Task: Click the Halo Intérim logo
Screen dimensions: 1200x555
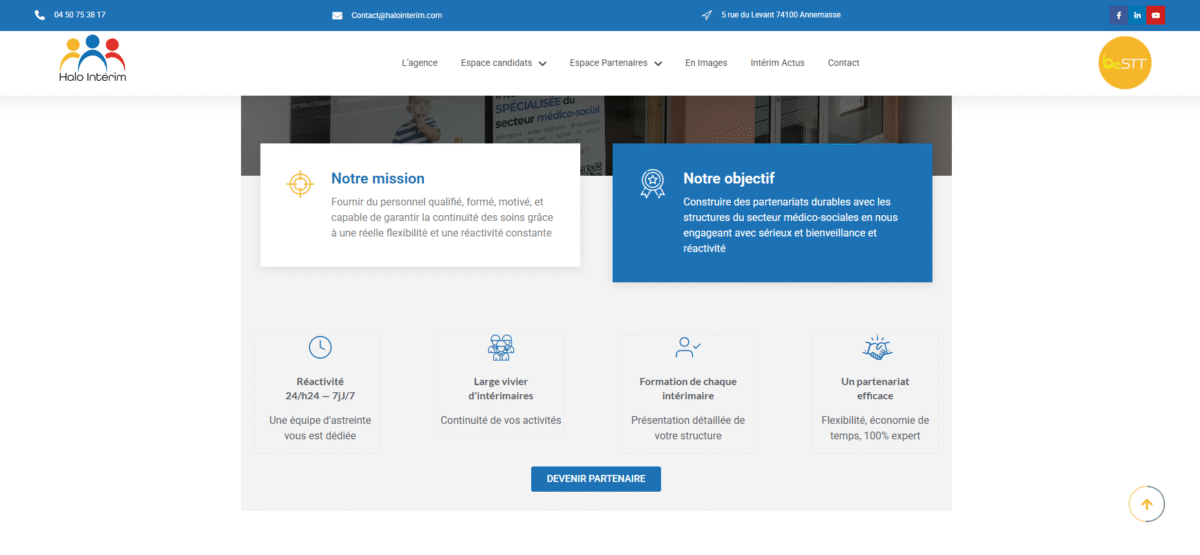Action: click(x=93, y=59)
